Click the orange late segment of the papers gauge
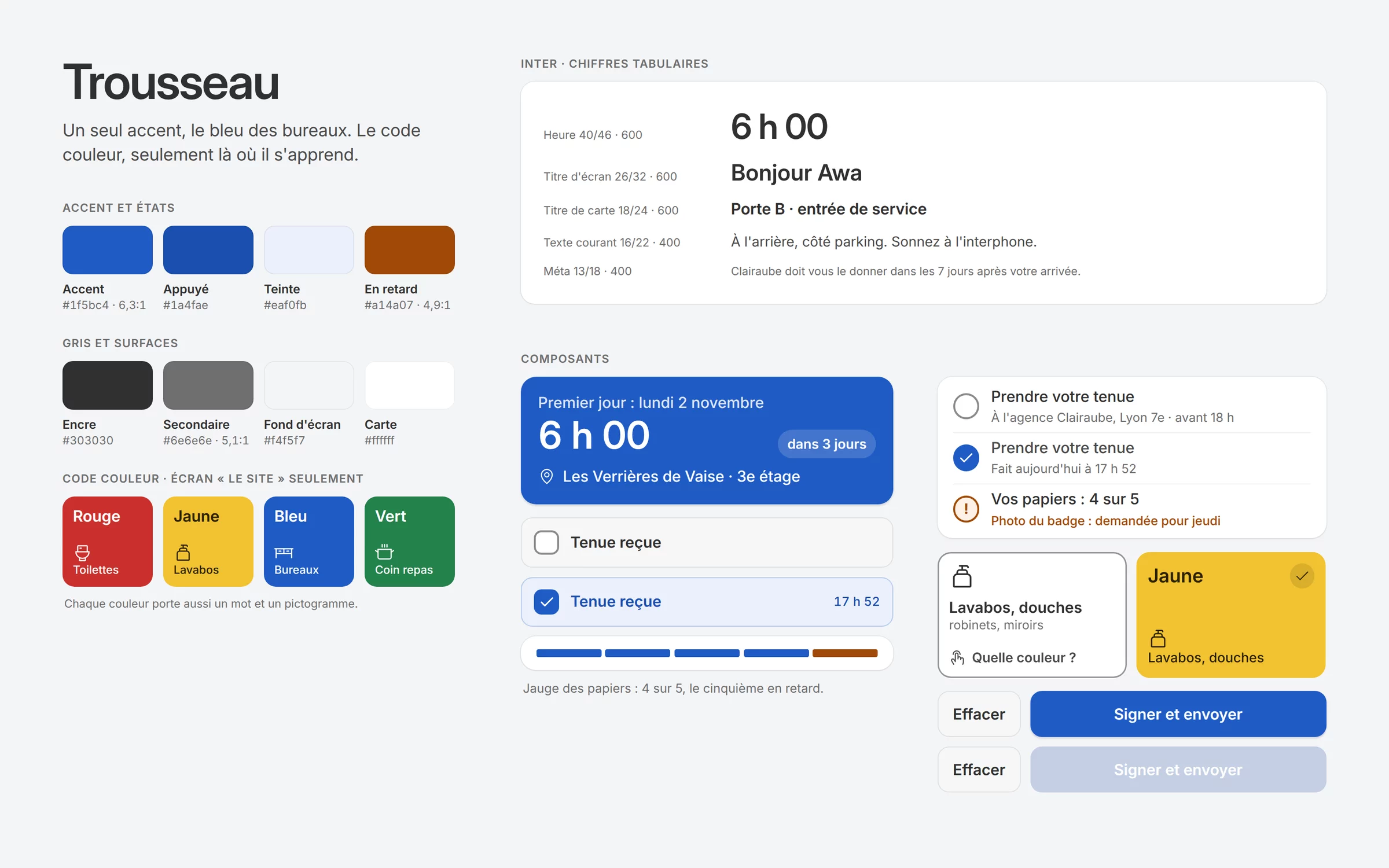Viewport: 1389px width, 868px height. pos(845,653)
